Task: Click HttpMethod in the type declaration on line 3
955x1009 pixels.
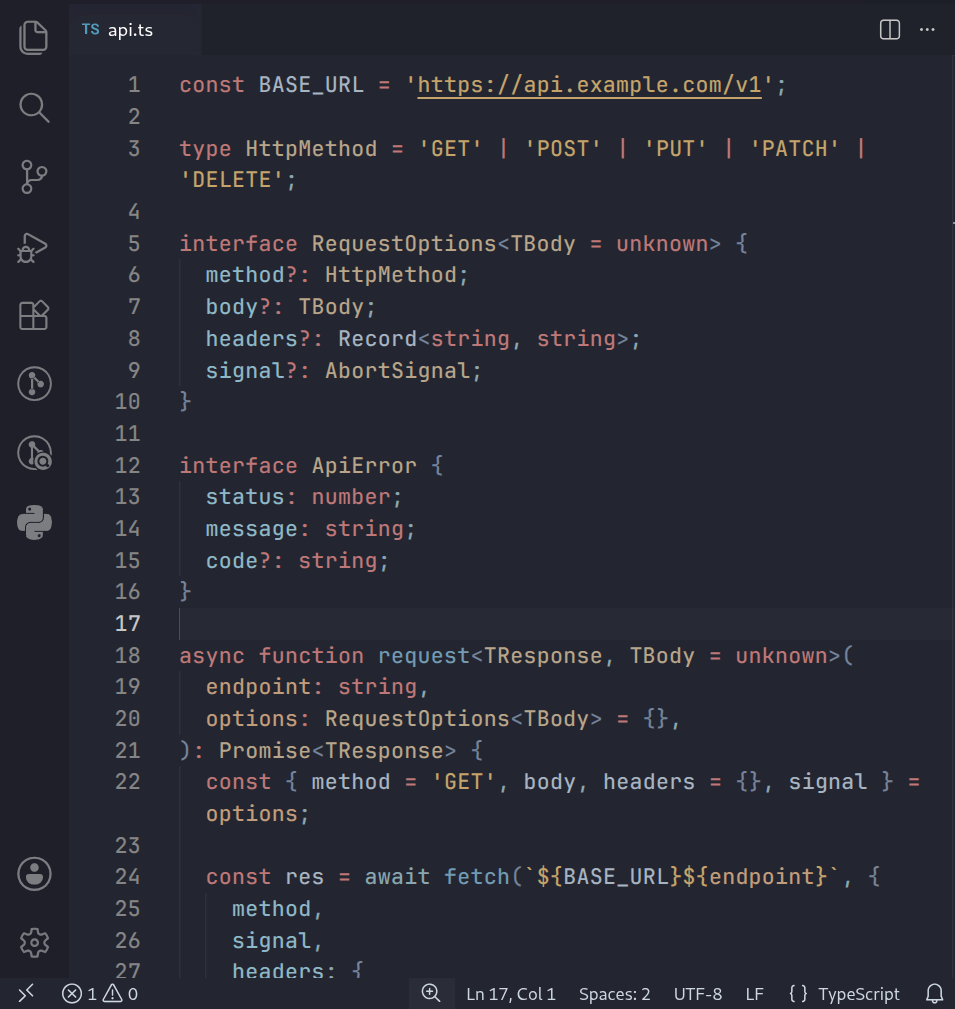Action: click(x=311, y=149)
